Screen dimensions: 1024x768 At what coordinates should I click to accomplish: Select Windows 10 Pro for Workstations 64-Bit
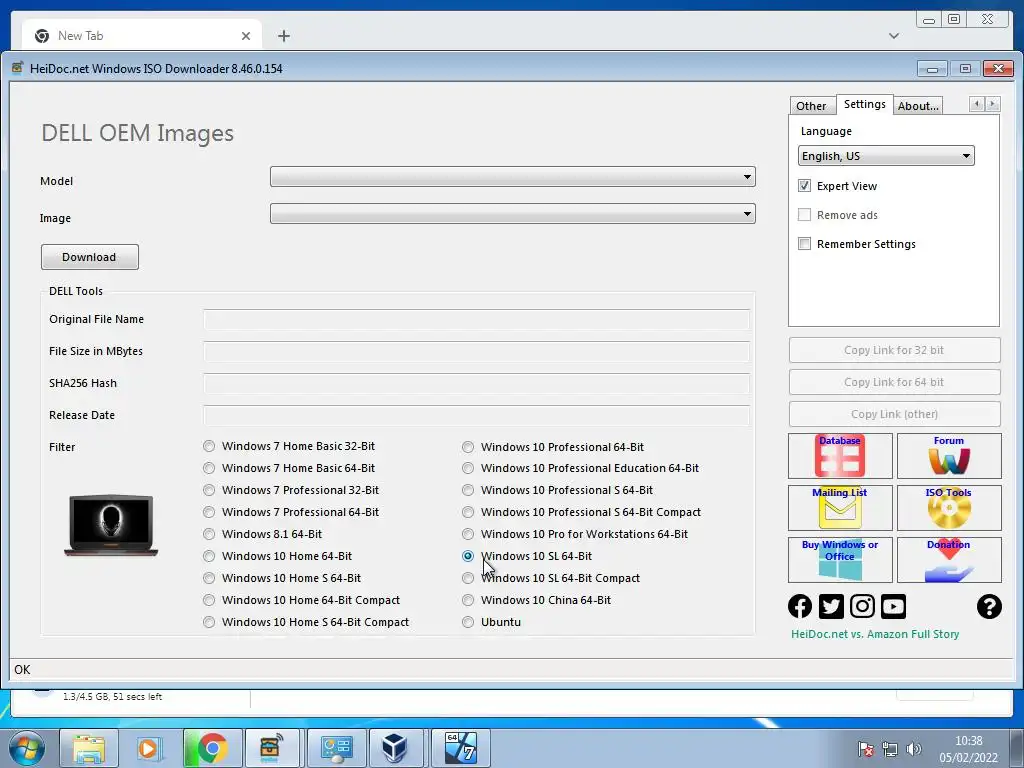[x=468, y=534]
